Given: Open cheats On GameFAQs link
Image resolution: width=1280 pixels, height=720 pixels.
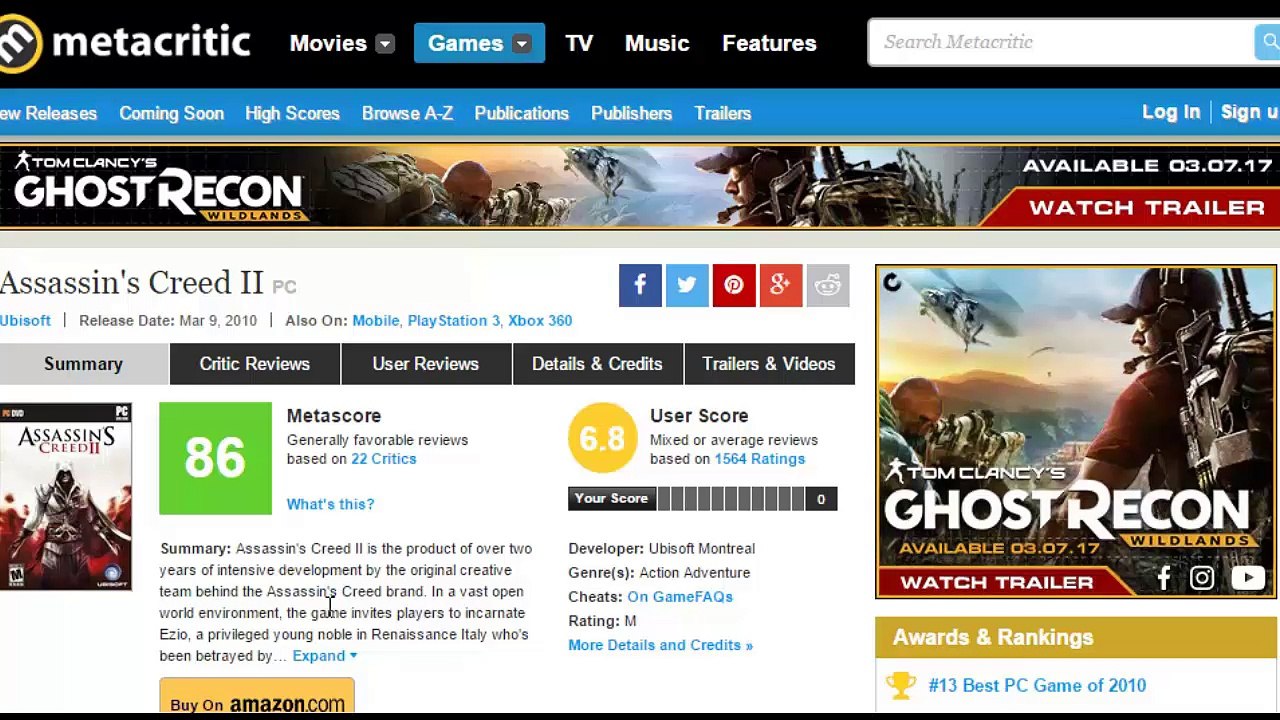Looking at the screenshot, I should (680, 597).
